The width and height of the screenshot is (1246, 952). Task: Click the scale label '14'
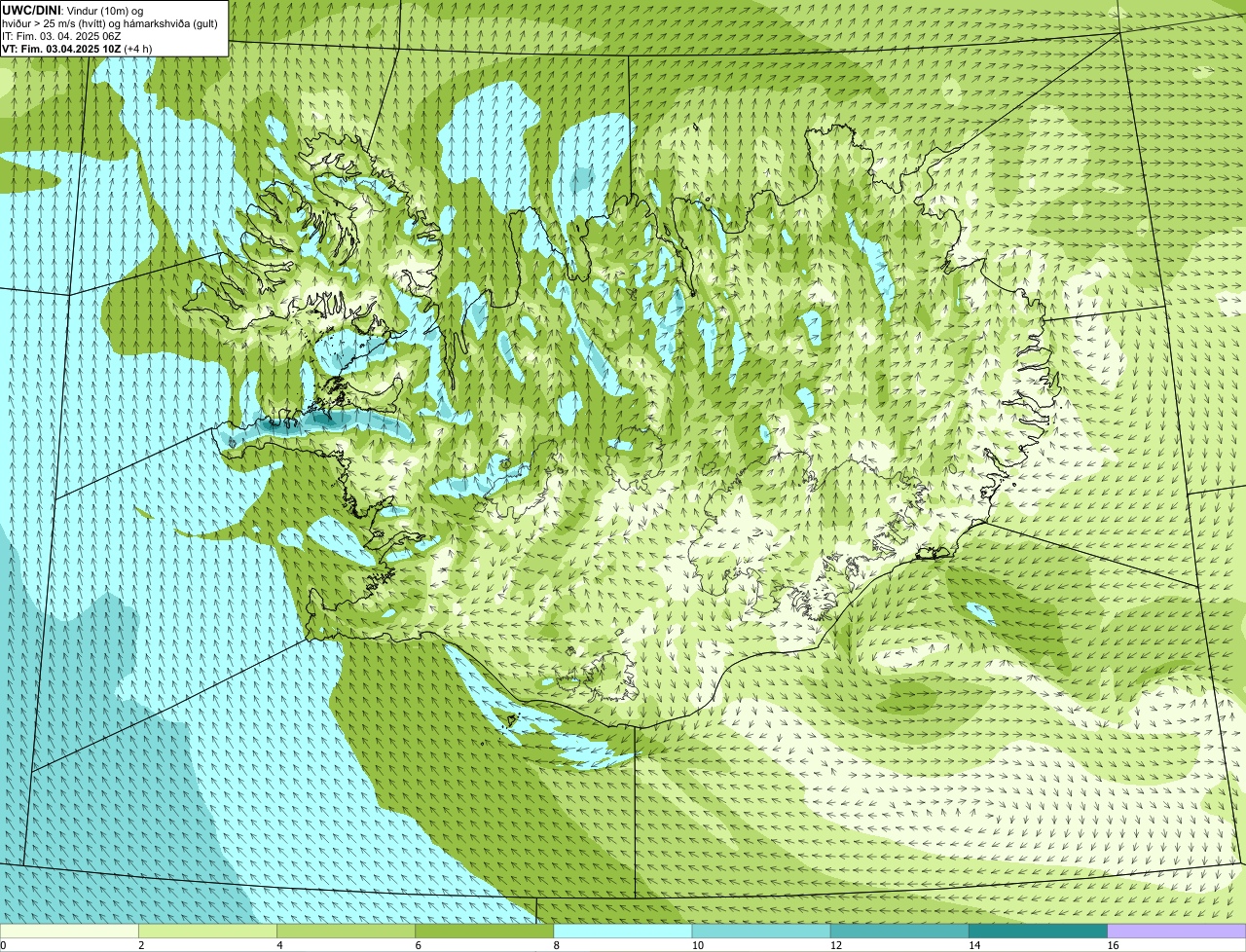coord(974,945)
